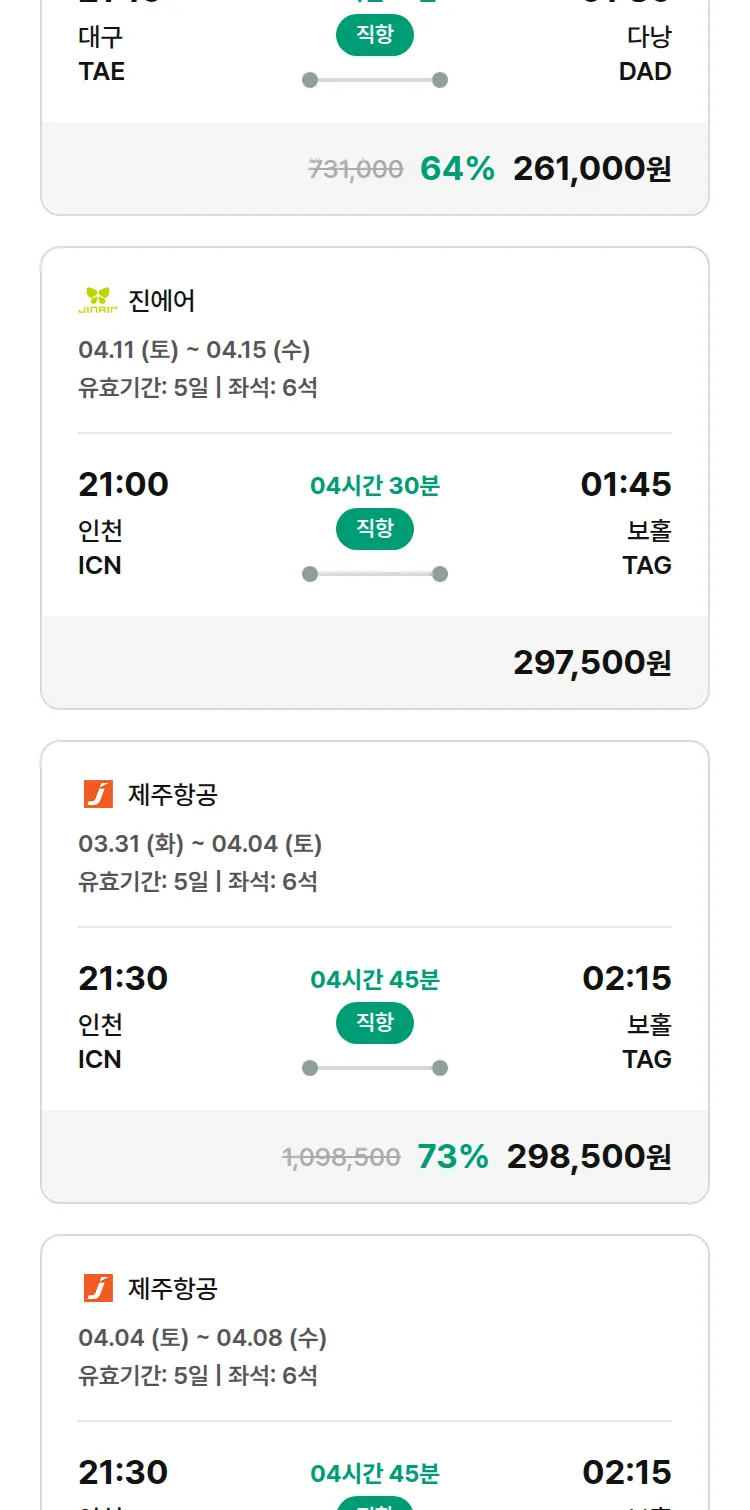Viewport: 750px width, 1510px height.
Task: Click the 01:45 Bohol arrival time
Action: [x=626, y=485]
